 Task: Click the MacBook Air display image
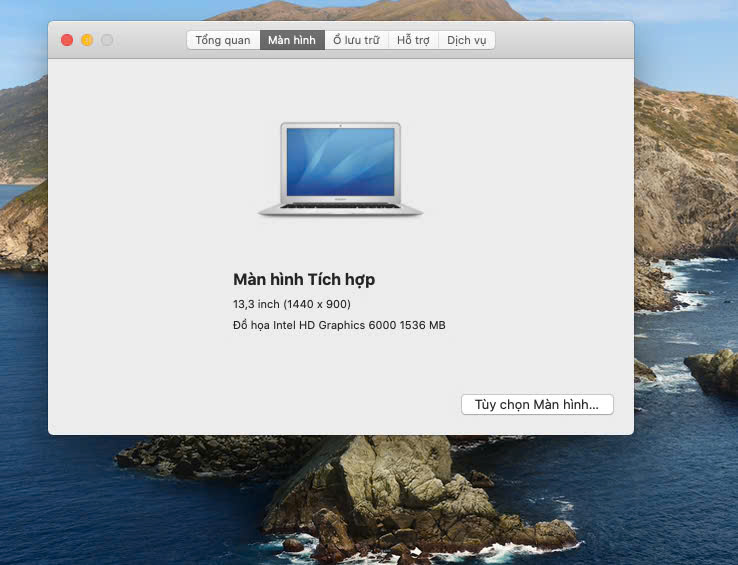point(340,170)
